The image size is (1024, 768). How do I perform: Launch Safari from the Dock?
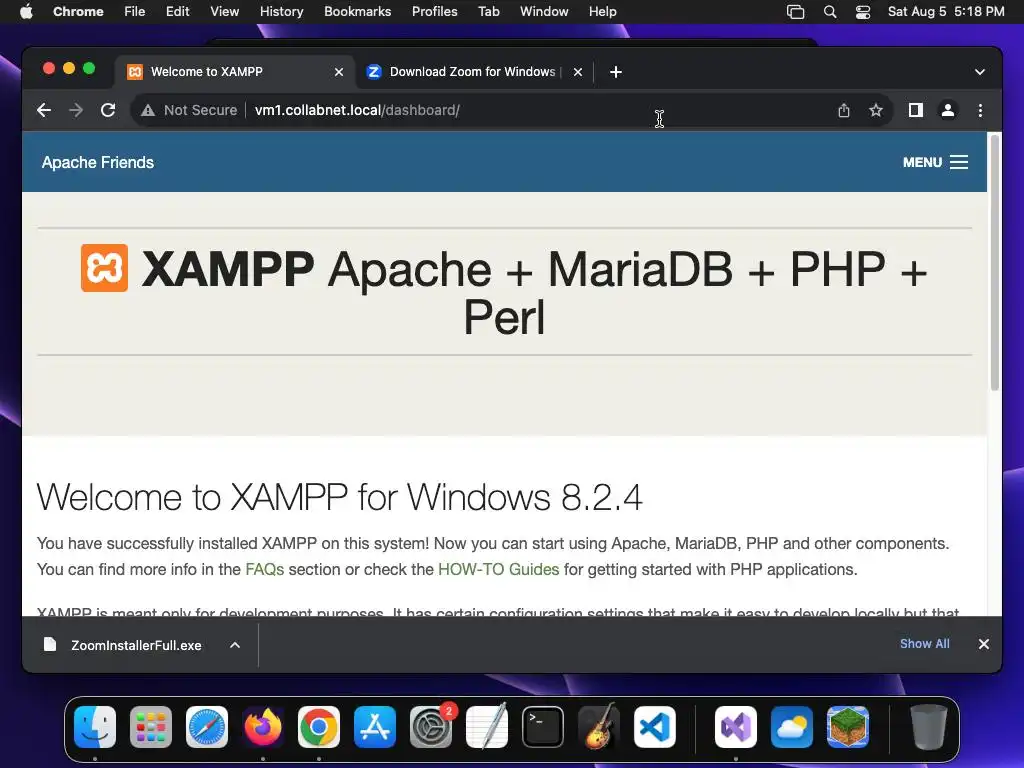(207, 727)
